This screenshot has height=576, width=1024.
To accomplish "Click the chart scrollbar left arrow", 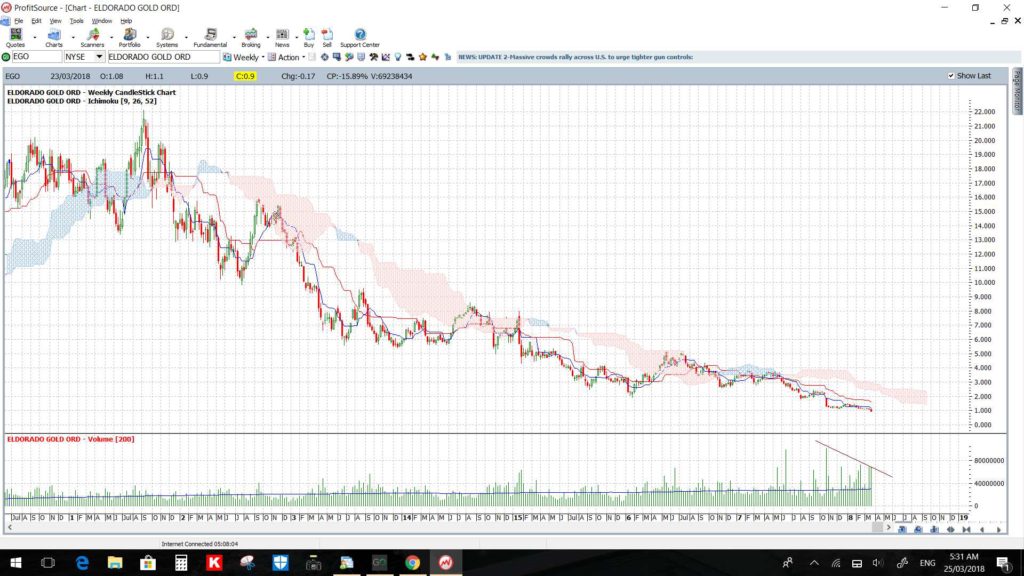I will pyautogui.click(x=9, y=527).
